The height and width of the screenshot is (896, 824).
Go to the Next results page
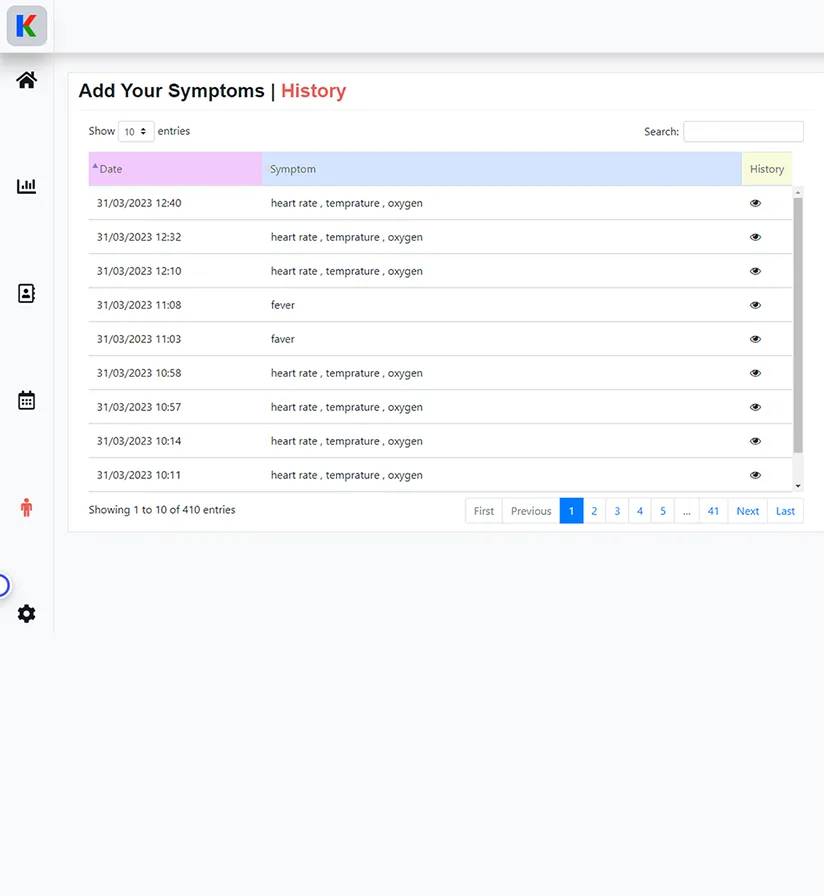click(x=747, y=510)
